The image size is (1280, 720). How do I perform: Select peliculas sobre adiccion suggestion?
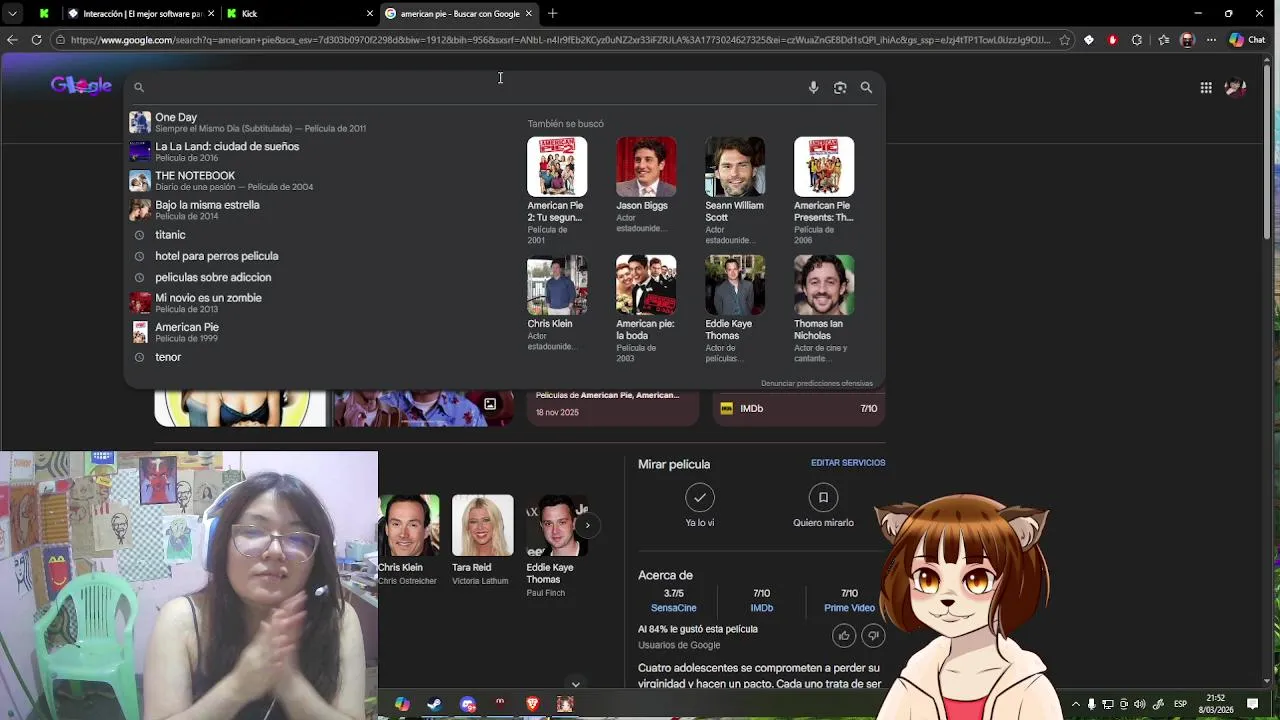(320, 277)
